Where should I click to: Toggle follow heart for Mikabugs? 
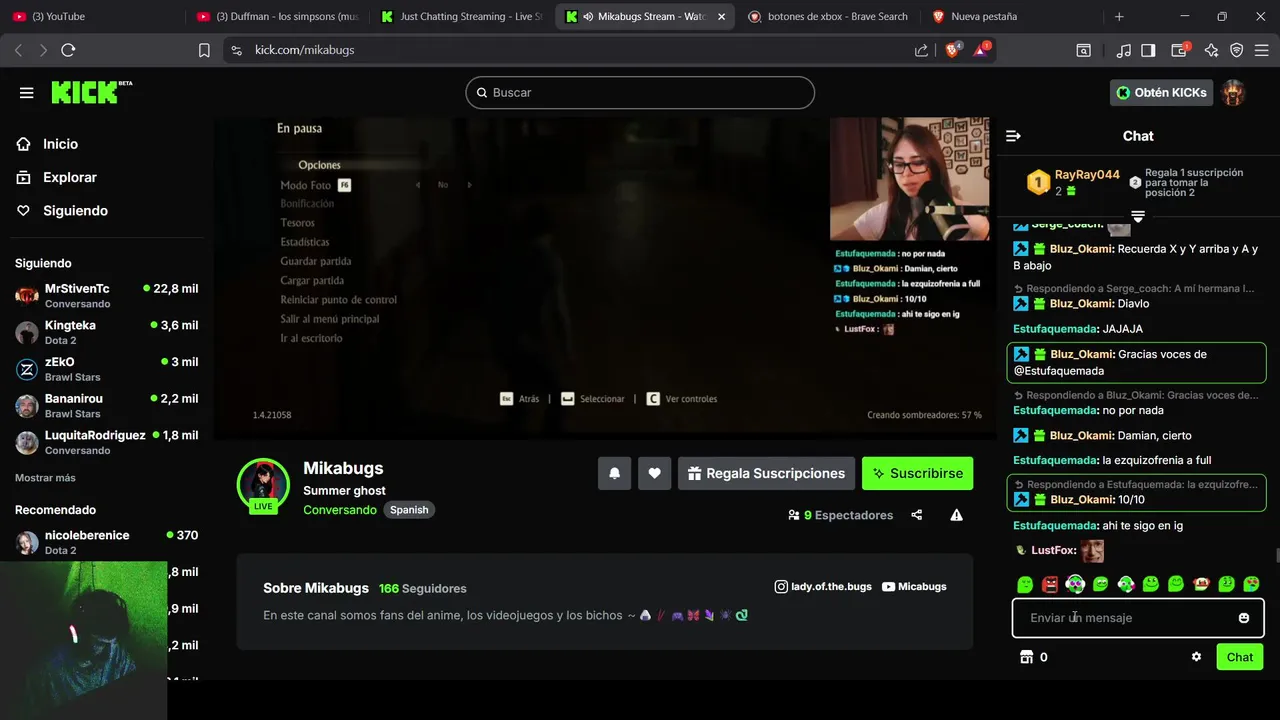(654, 473)
